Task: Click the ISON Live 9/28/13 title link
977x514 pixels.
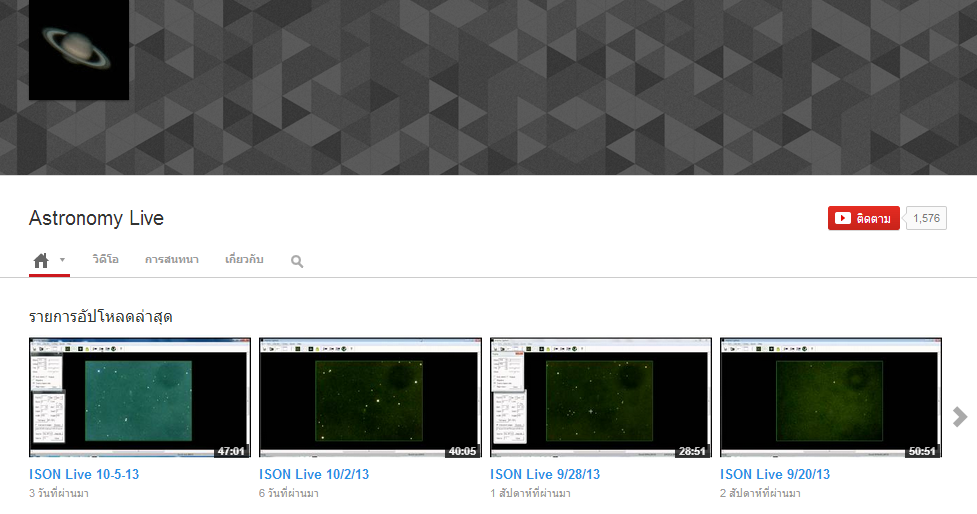Action: pos(545,474)
